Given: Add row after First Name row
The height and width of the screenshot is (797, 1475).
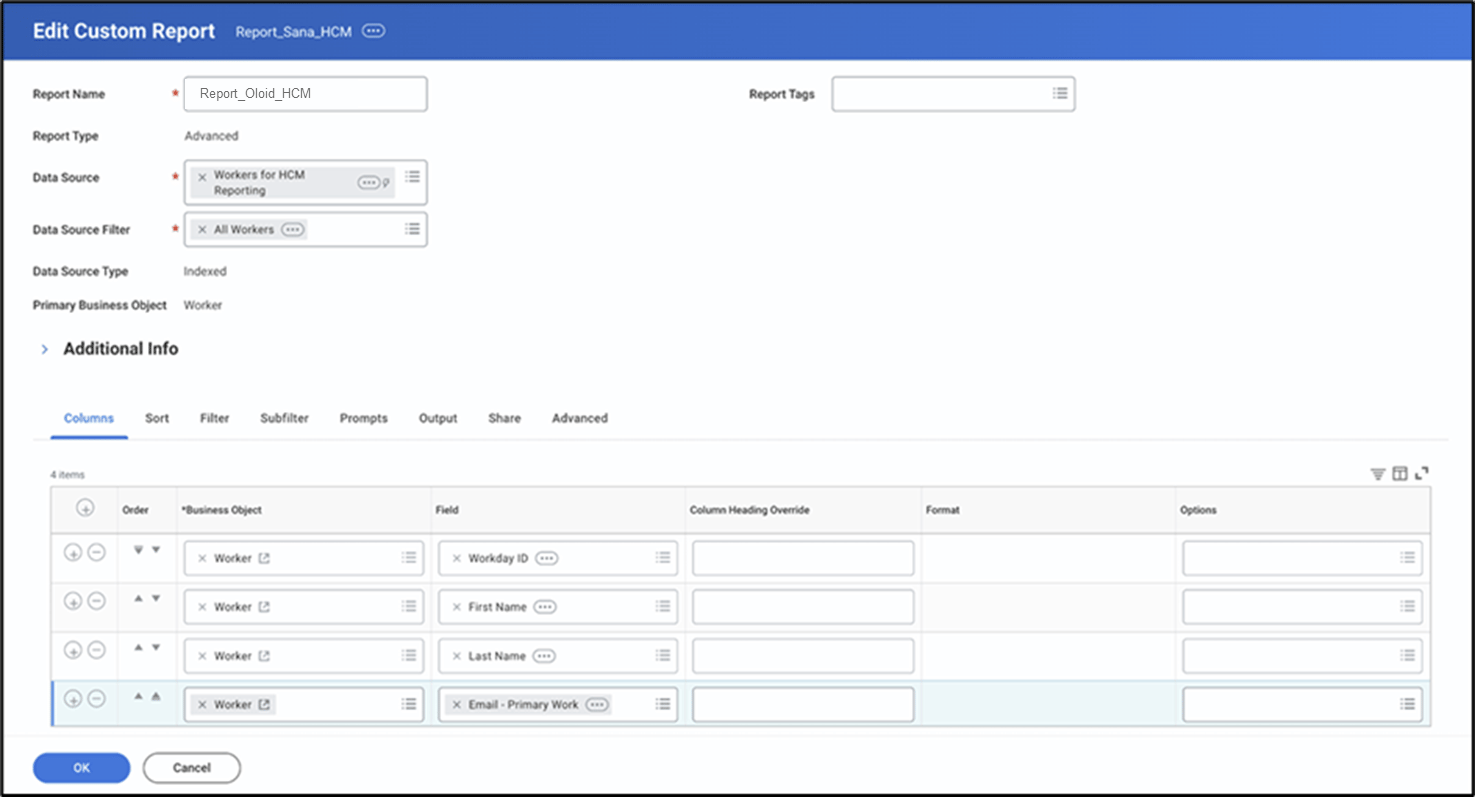Looking at the screenshot, I should tap(73, 601).
